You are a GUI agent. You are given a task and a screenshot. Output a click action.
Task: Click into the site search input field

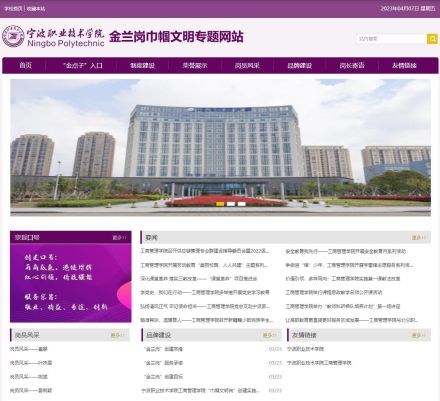tap(392, 39)
